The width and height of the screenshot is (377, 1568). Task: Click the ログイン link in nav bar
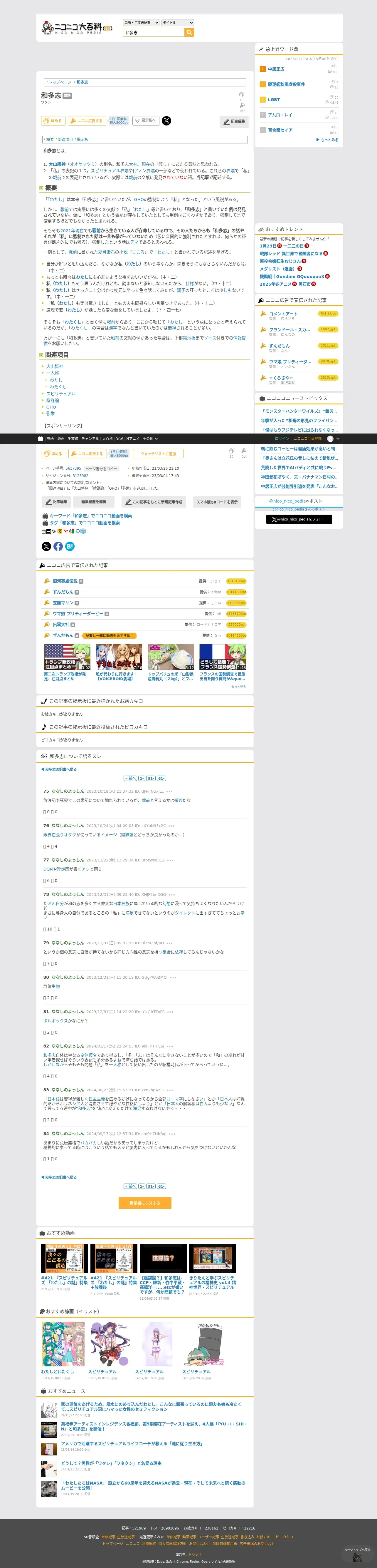click(282, 438)
